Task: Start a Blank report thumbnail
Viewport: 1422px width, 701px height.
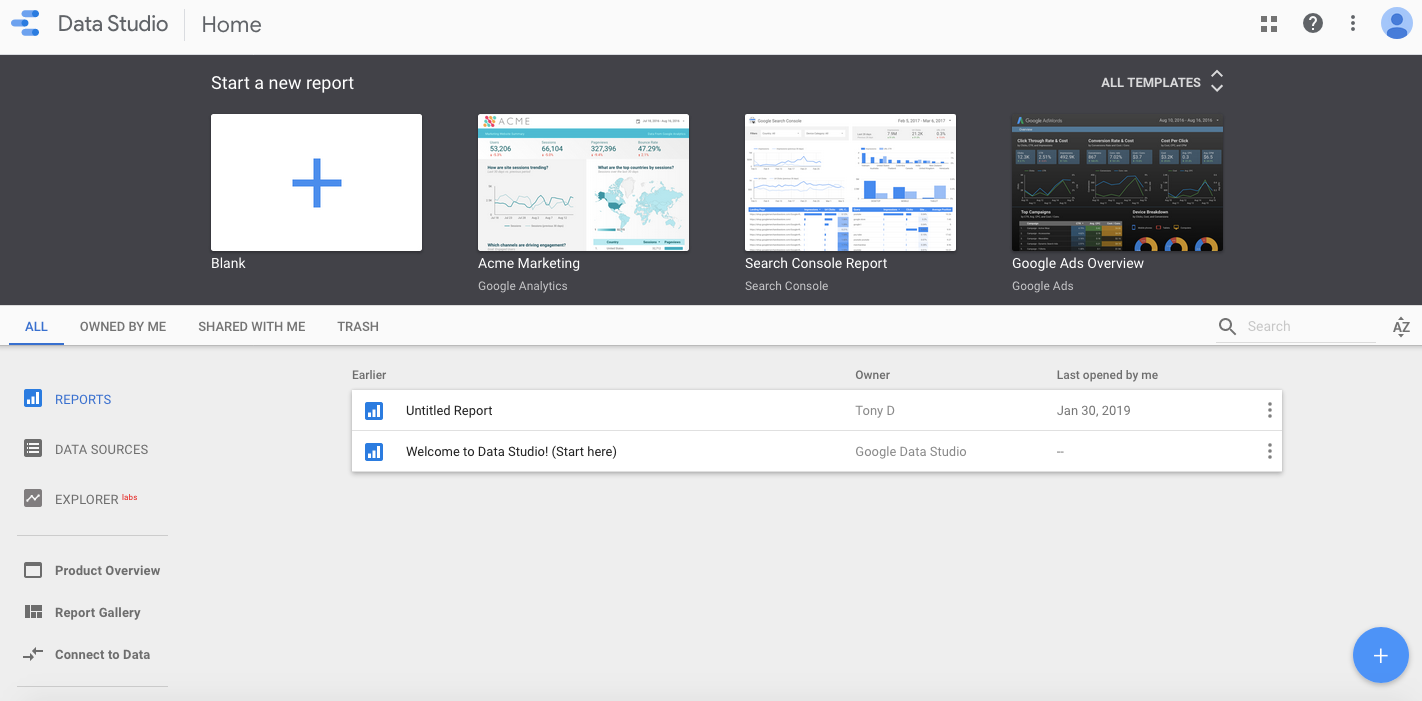Action: [316, 182]
